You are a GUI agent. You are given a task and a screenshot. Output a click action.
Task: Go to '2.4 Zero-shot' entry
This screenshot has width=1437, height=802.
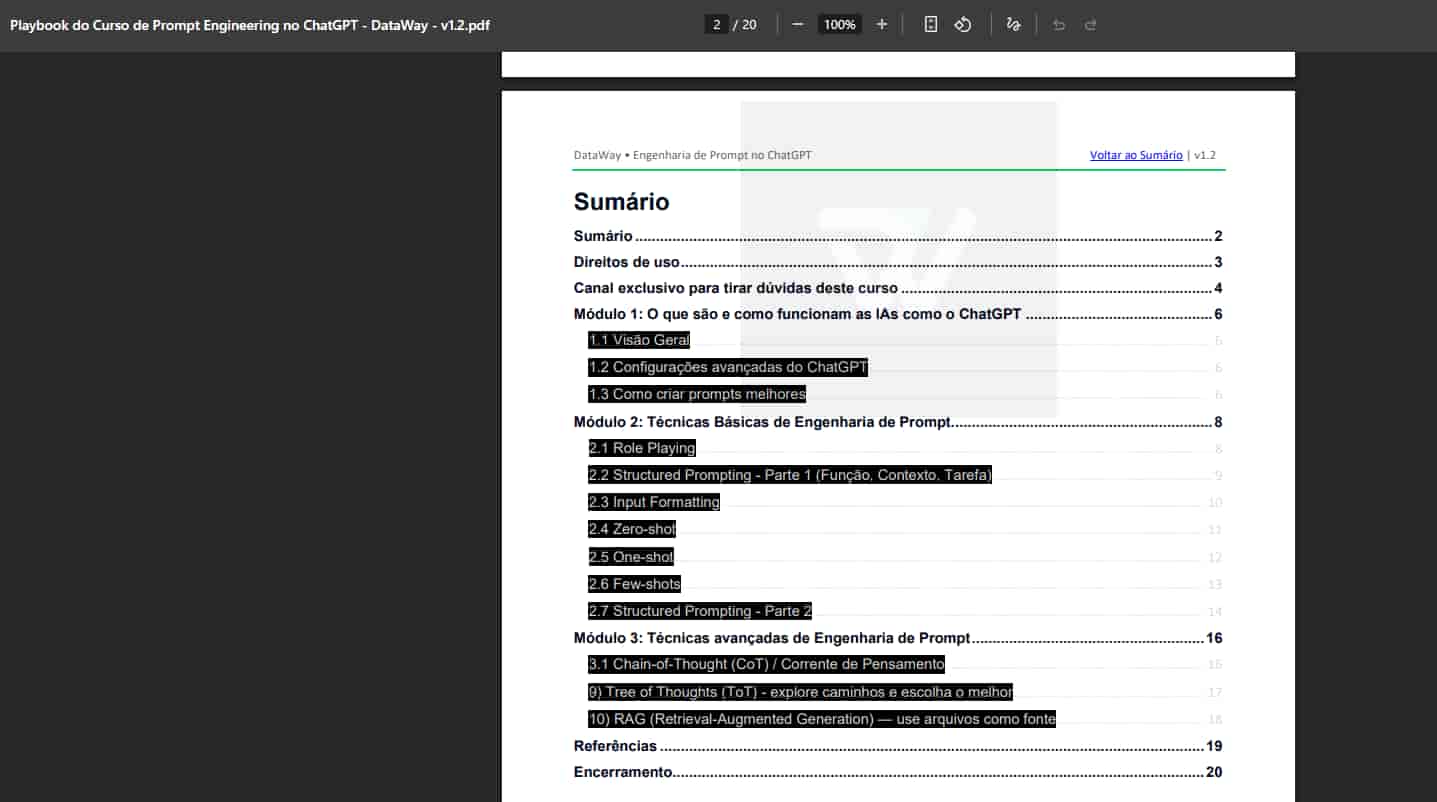pos(632,530)
